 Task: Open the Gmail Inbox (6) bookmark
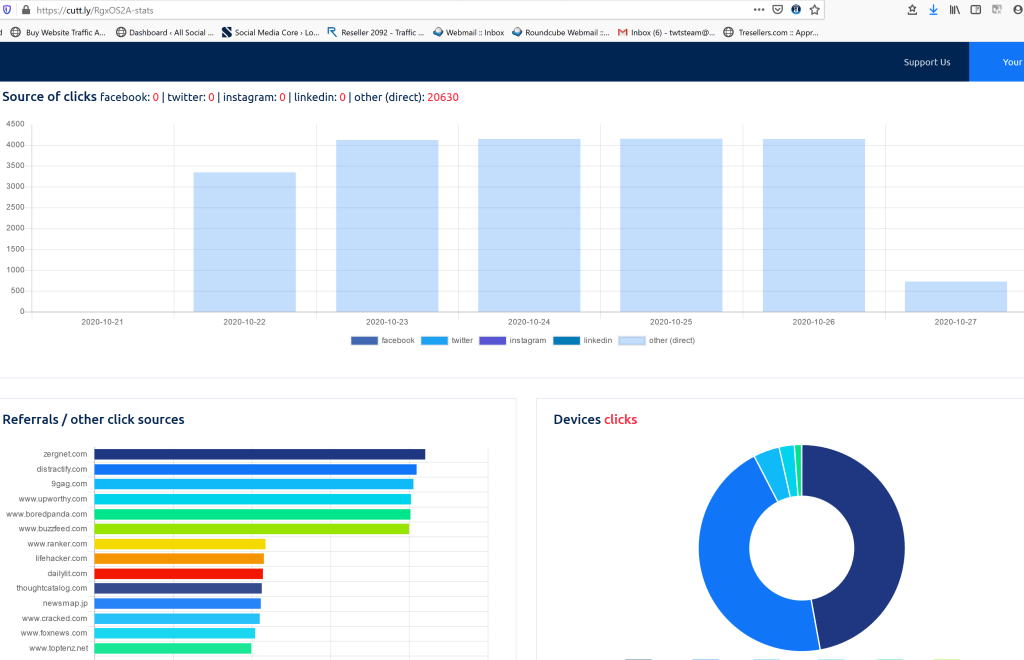666,32
